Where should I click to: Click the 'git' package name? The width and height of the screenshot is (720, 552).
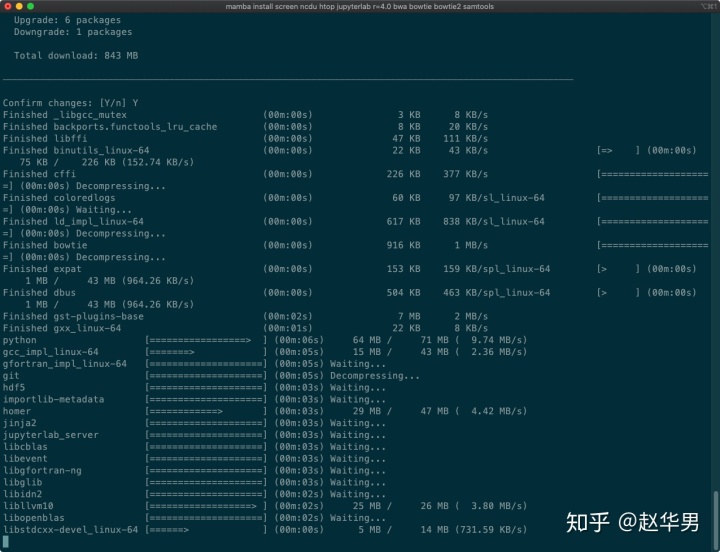click(x=11, y=376)
